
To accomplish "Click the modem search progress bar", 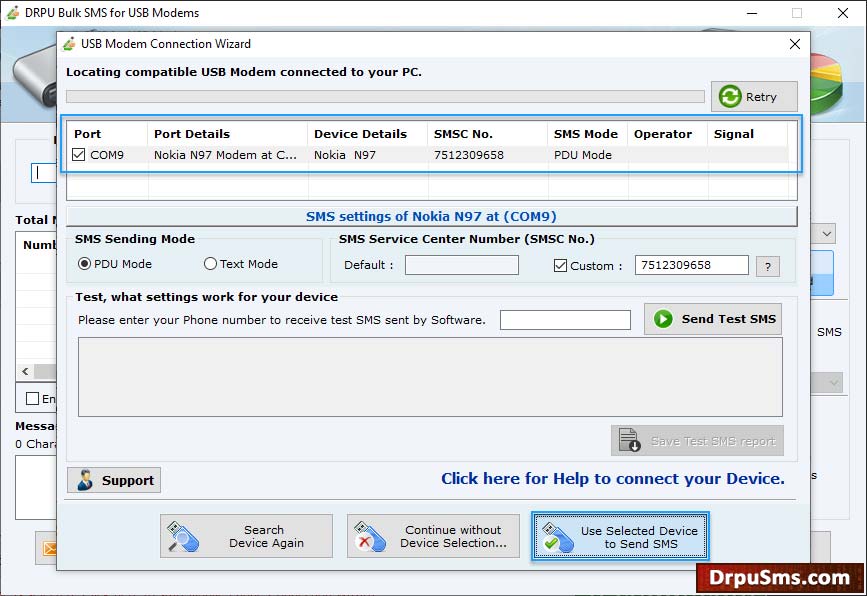I will point(385,97).
